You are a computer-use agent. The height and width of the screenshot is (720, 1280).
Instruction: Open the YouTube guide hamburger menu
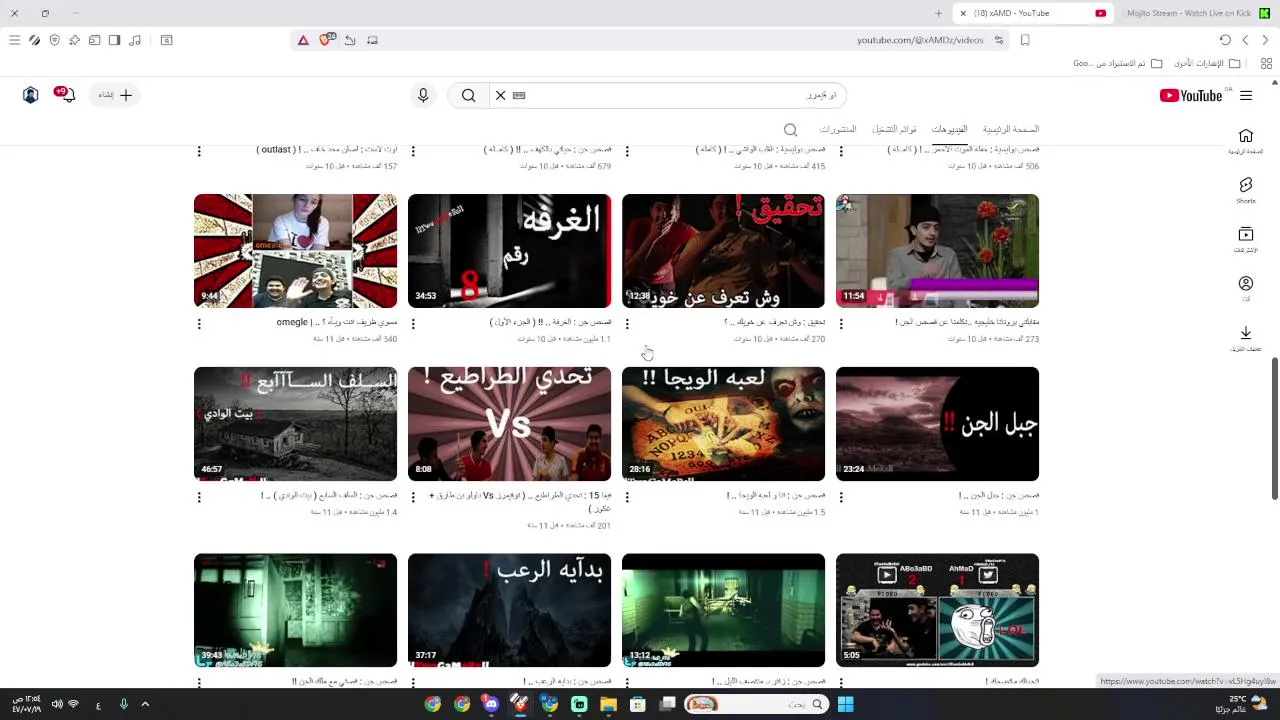click(1246, 96)
